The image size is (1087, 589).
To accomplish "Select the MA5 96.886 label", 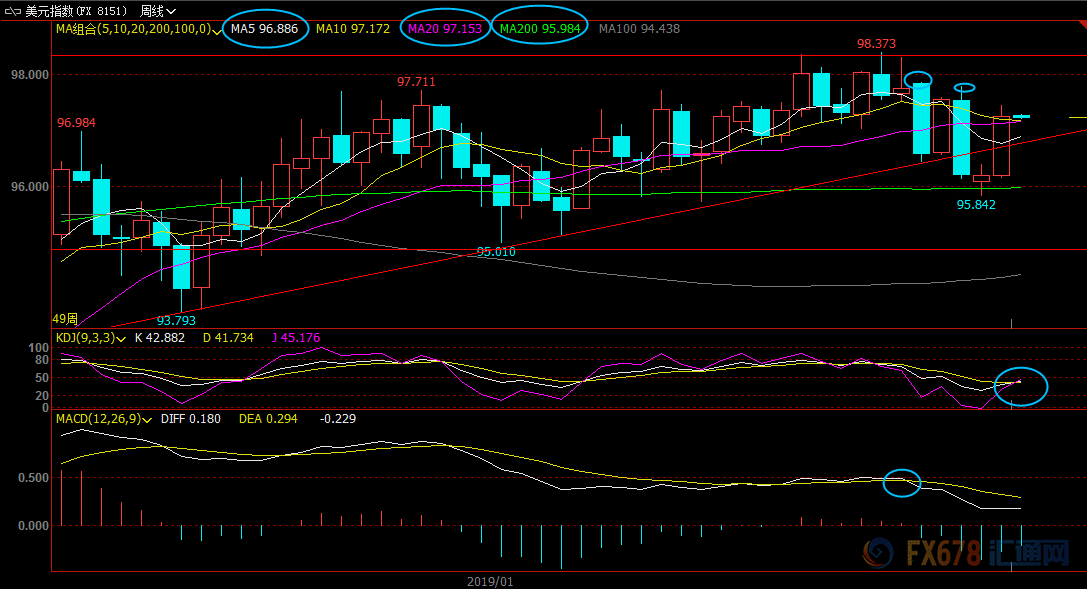I will point(264,28).
